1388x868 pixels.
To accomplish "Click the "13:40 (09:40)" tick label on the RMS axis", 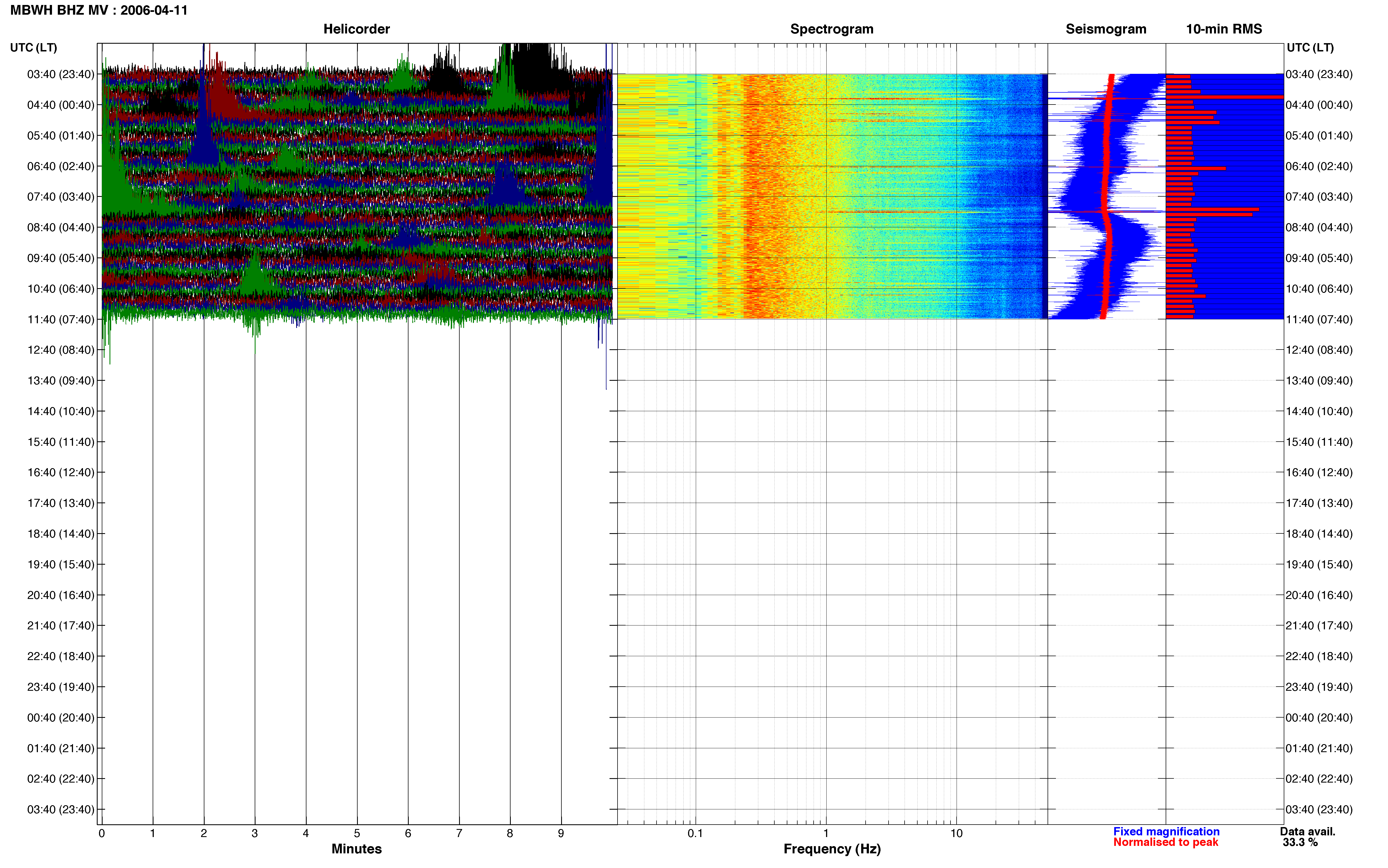I will click(1319, 380).
